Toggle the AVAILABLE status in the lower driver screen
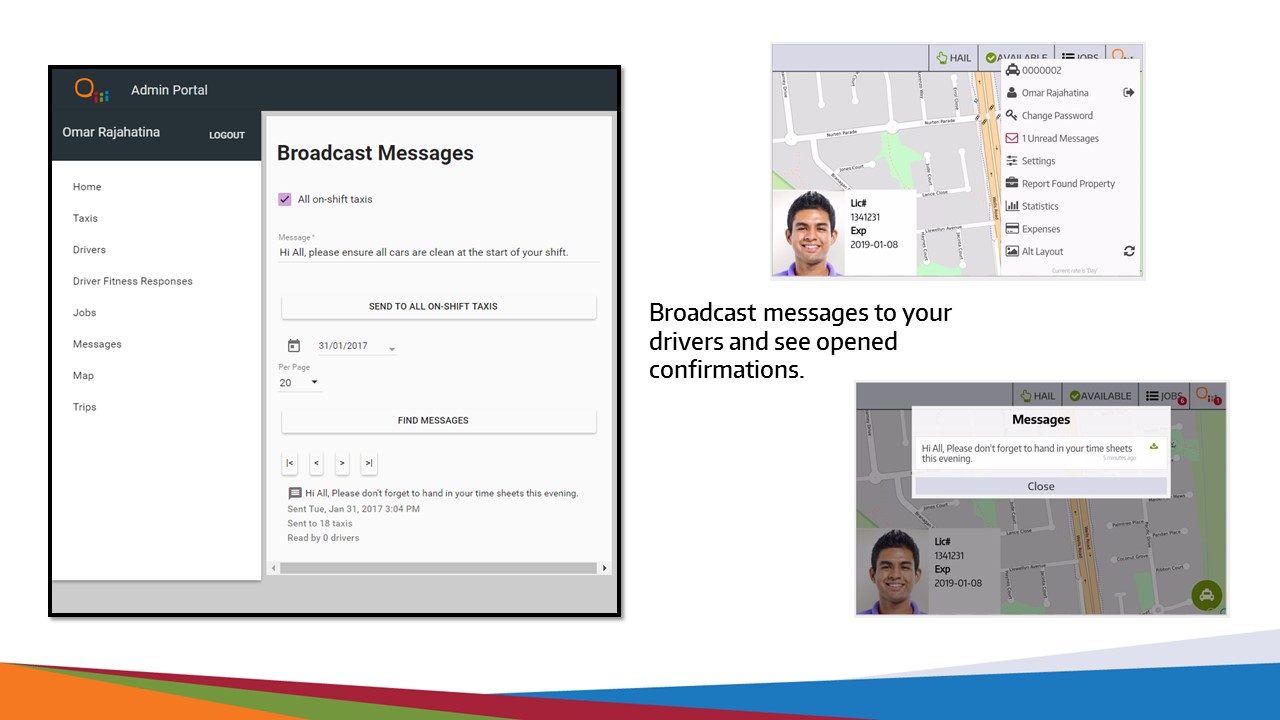Screen dimensions: 1280x720 click(1099, 395)
